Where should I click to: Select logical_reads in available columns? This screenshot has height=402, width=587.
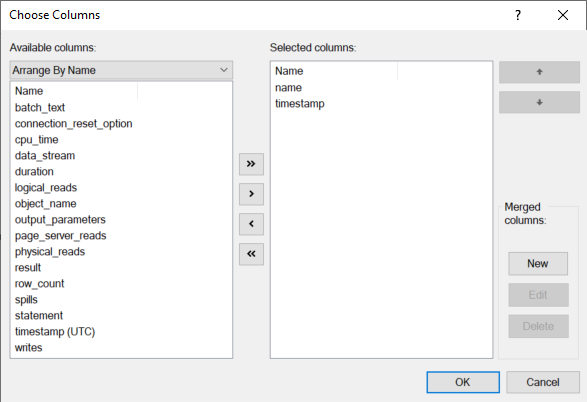[x=46, y=188]
